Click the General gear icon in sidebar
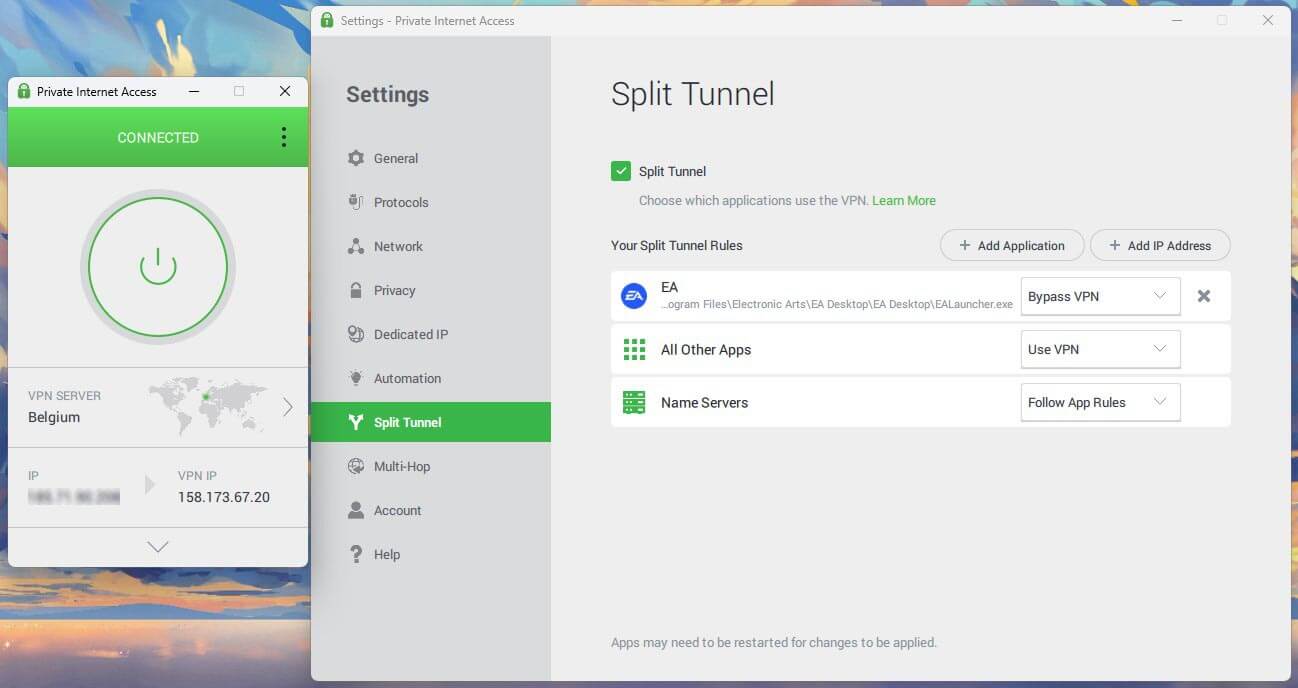This screenshot has width=1298, height=688. (355, 158)
